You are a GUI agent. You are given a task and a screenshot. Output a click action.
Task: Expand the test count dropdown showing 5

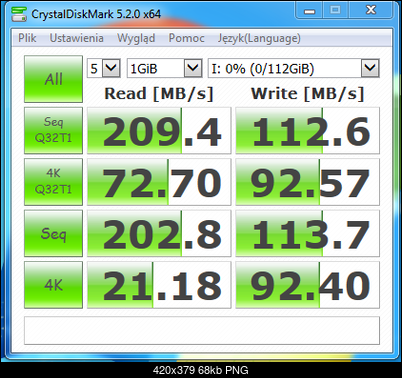coord(111,68)
